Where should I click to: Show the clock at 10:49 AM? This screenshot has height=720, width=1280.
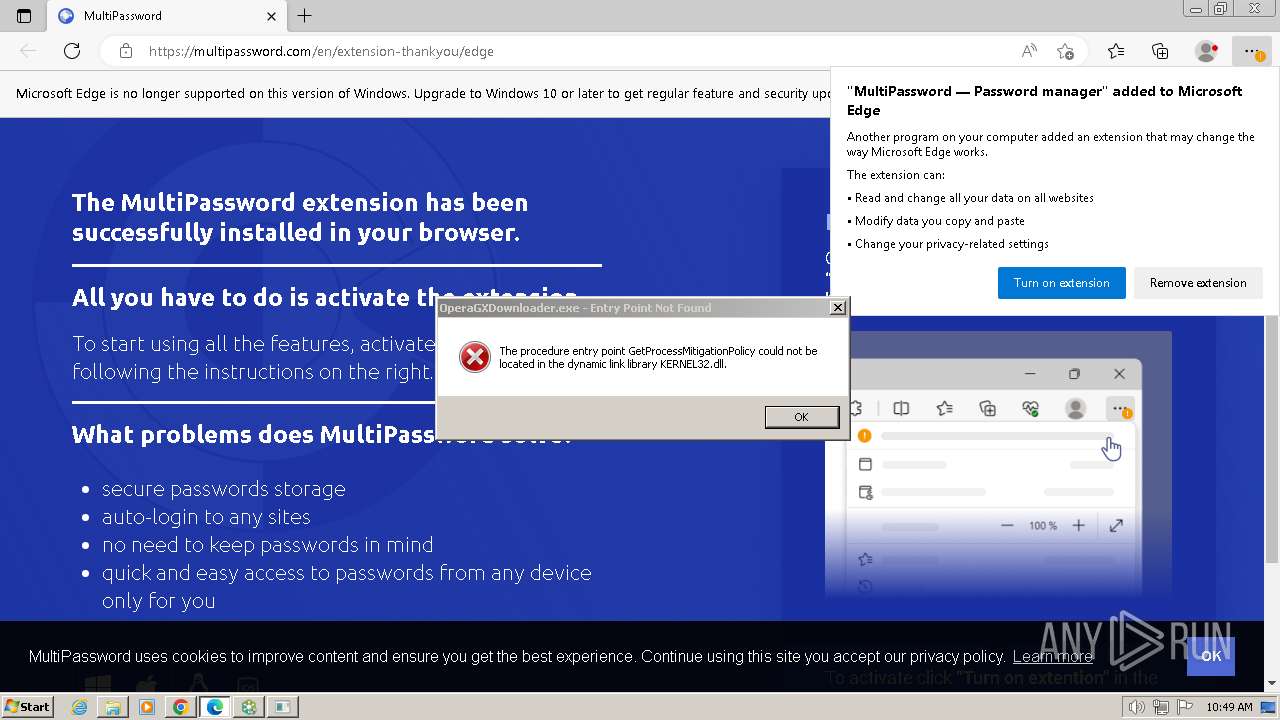(x=1229, y=707)
